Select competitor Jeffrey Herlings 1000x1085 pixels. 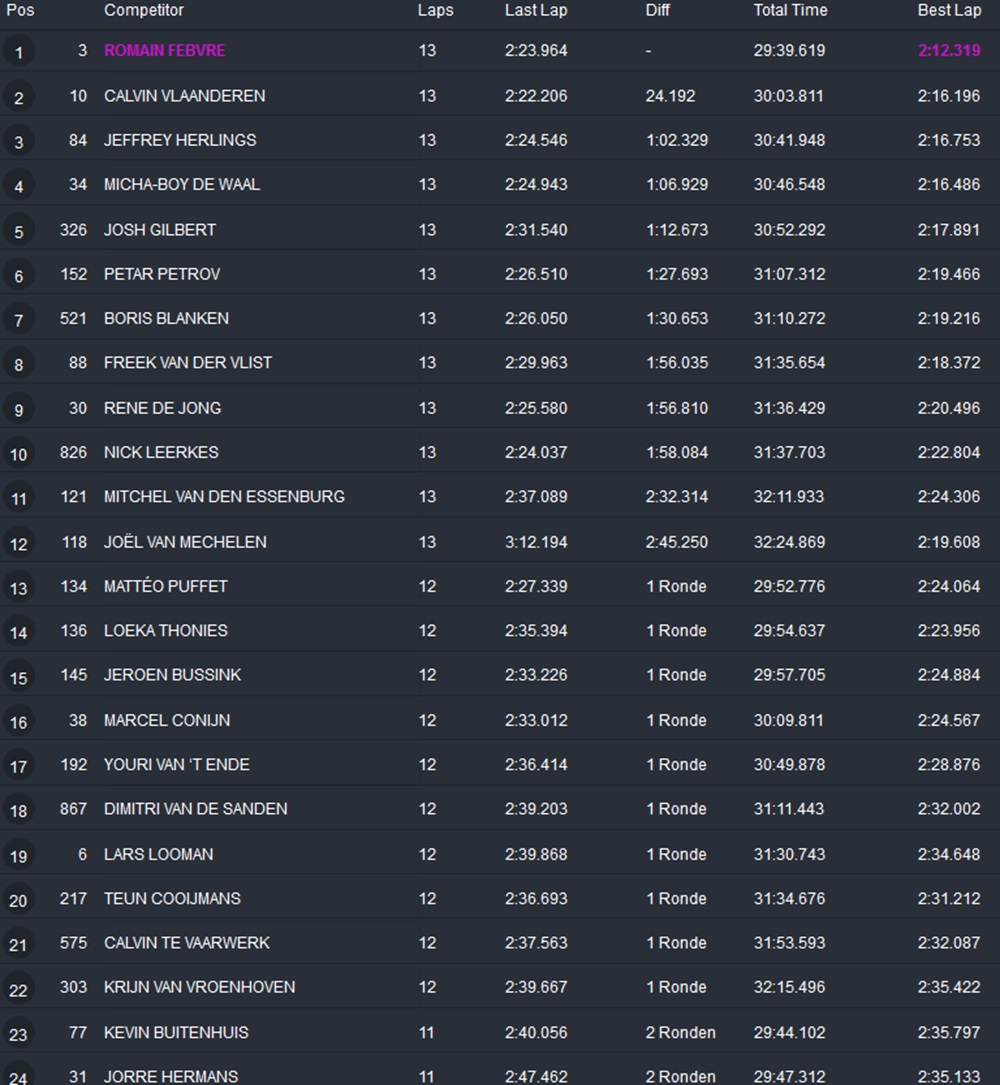pos(180,140)
